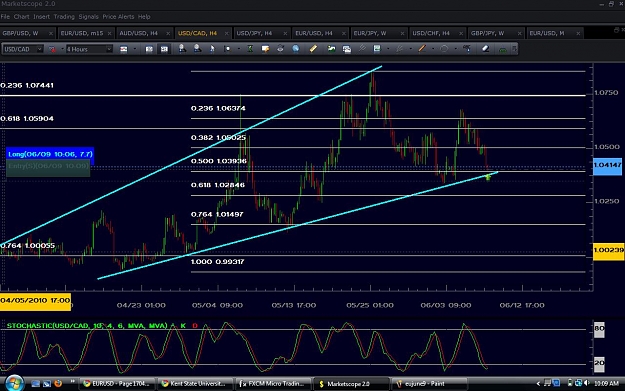625x391 pixels.
Task: Close the USD/CAD, H4 chart tab
Action: (226, 33)
